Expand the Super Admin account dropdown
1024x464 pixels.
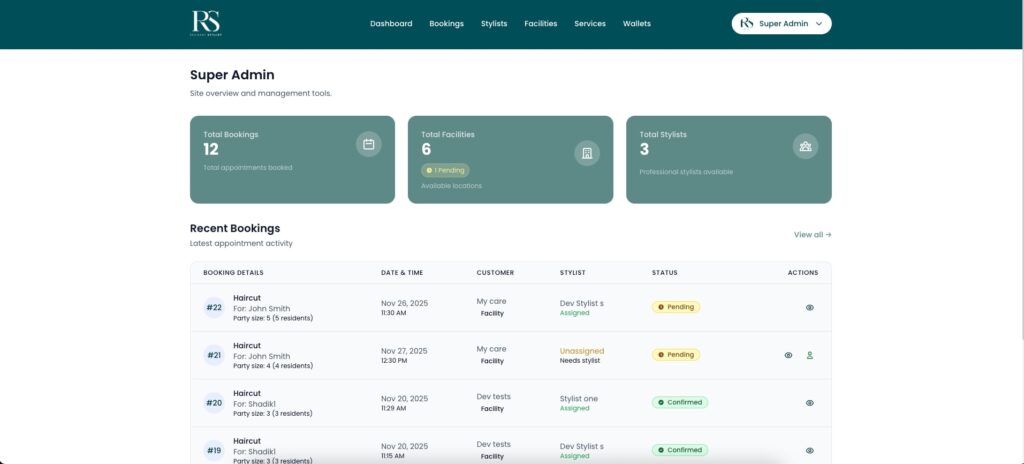pyautogui.click(x=782, y=23)
